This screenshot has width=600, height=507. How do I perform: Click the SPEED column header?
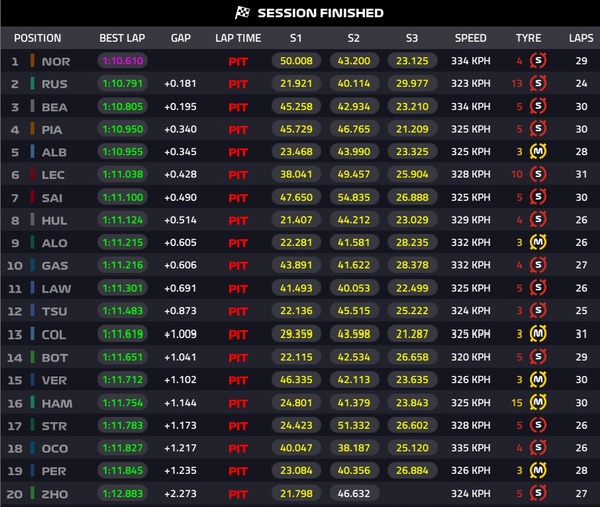tap(471, 38)
